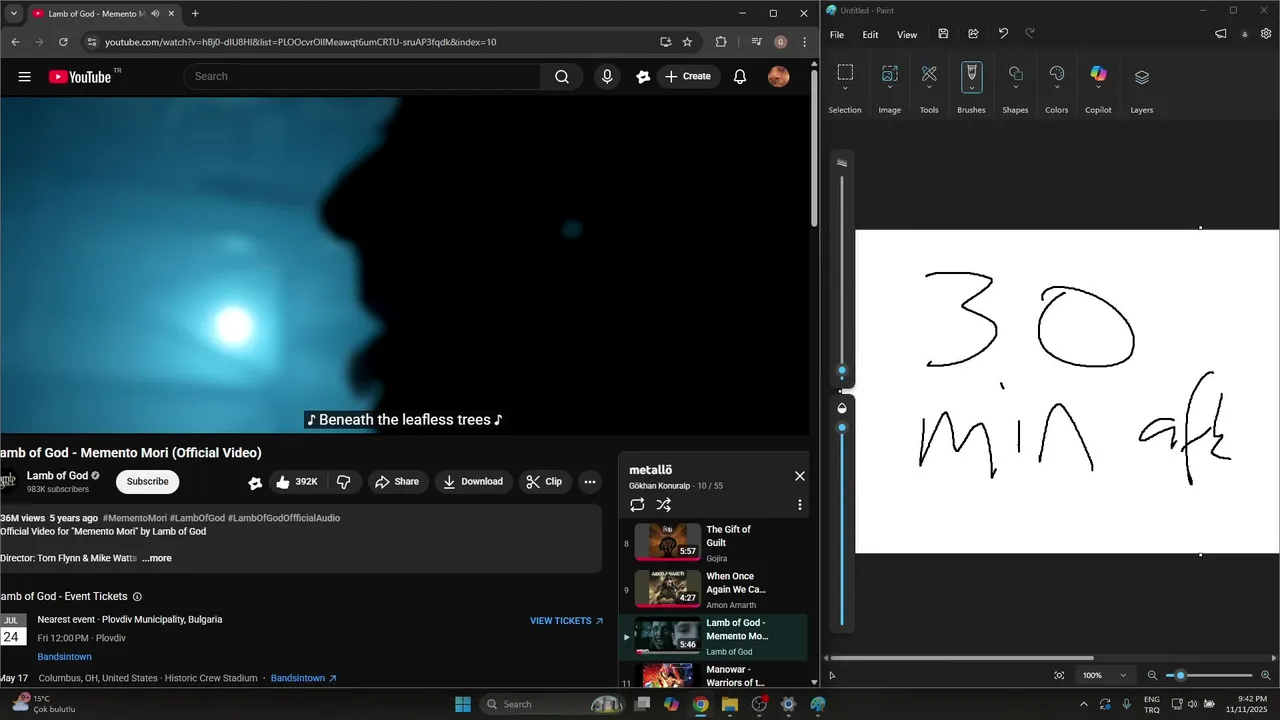Click the Paint brush opacity slider handle
The image size is (1280, 720).
pos(842,427)
